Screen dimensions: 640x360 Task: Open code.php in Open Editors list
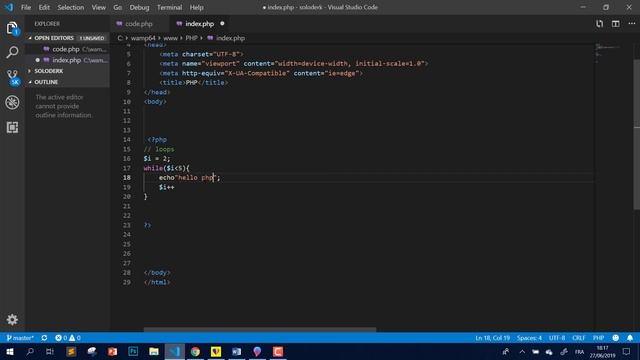[67, 49]
